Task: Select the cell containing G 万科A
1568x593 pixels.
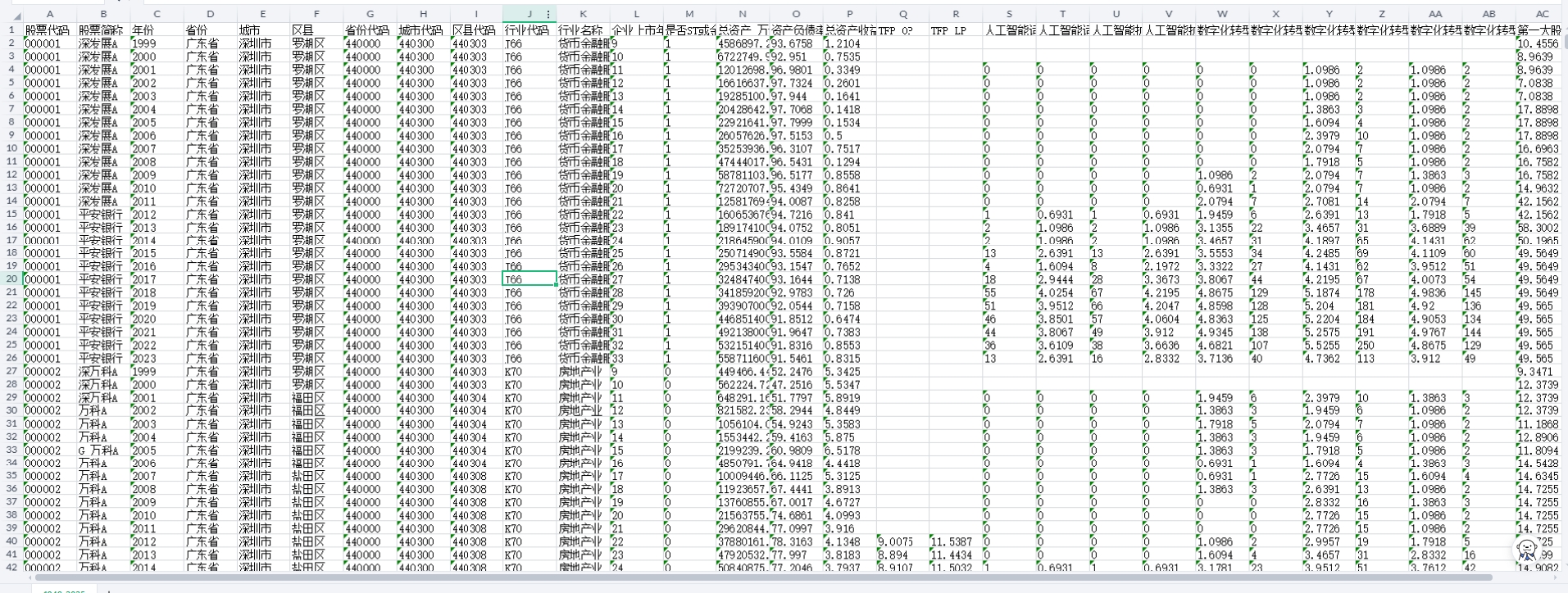Action: point(103,450)
